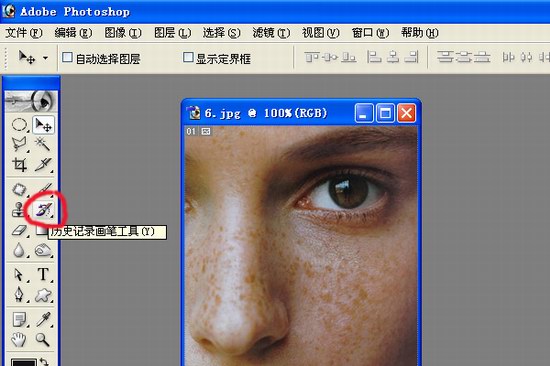Select the Crop tool
This screenshot has height=366, width=550.
click(19, 164)
